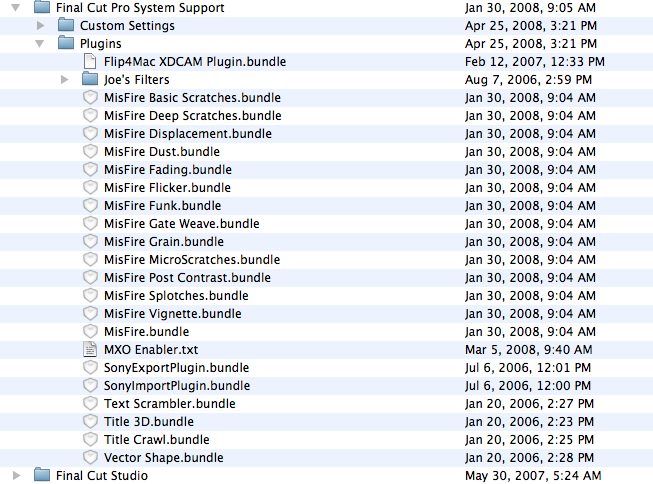Collapse the Final Cut Pro System Support folder

point(17,8)
